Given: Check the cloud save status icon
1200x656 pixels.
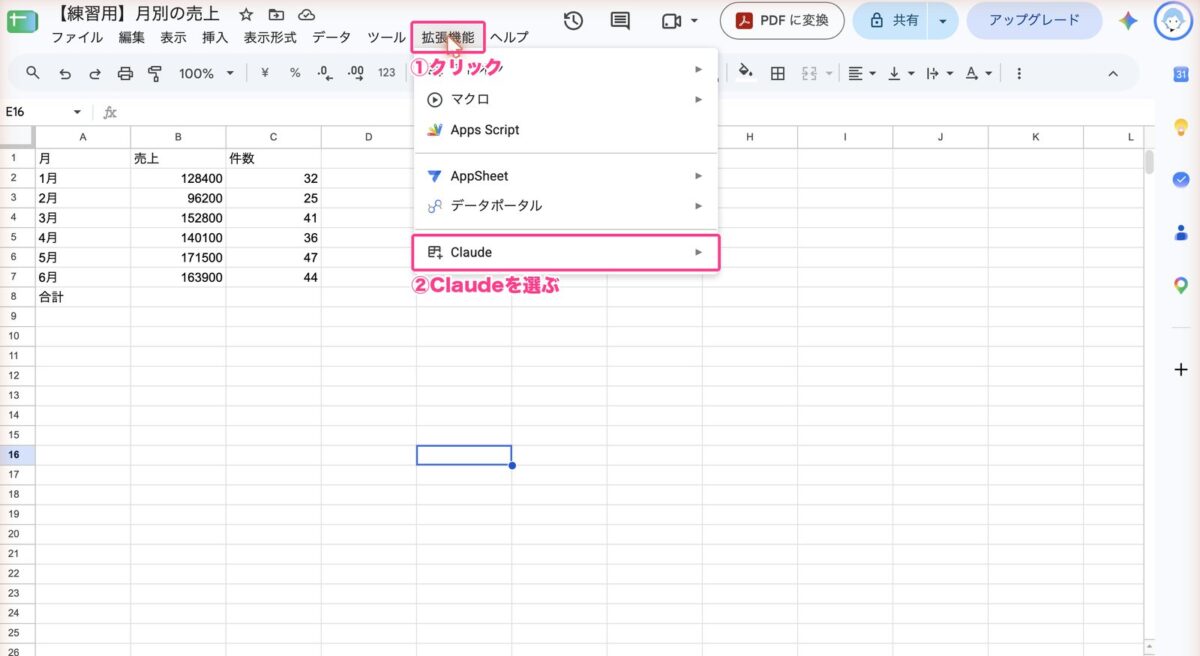Looking at the screenshot, I should [306, 15].
